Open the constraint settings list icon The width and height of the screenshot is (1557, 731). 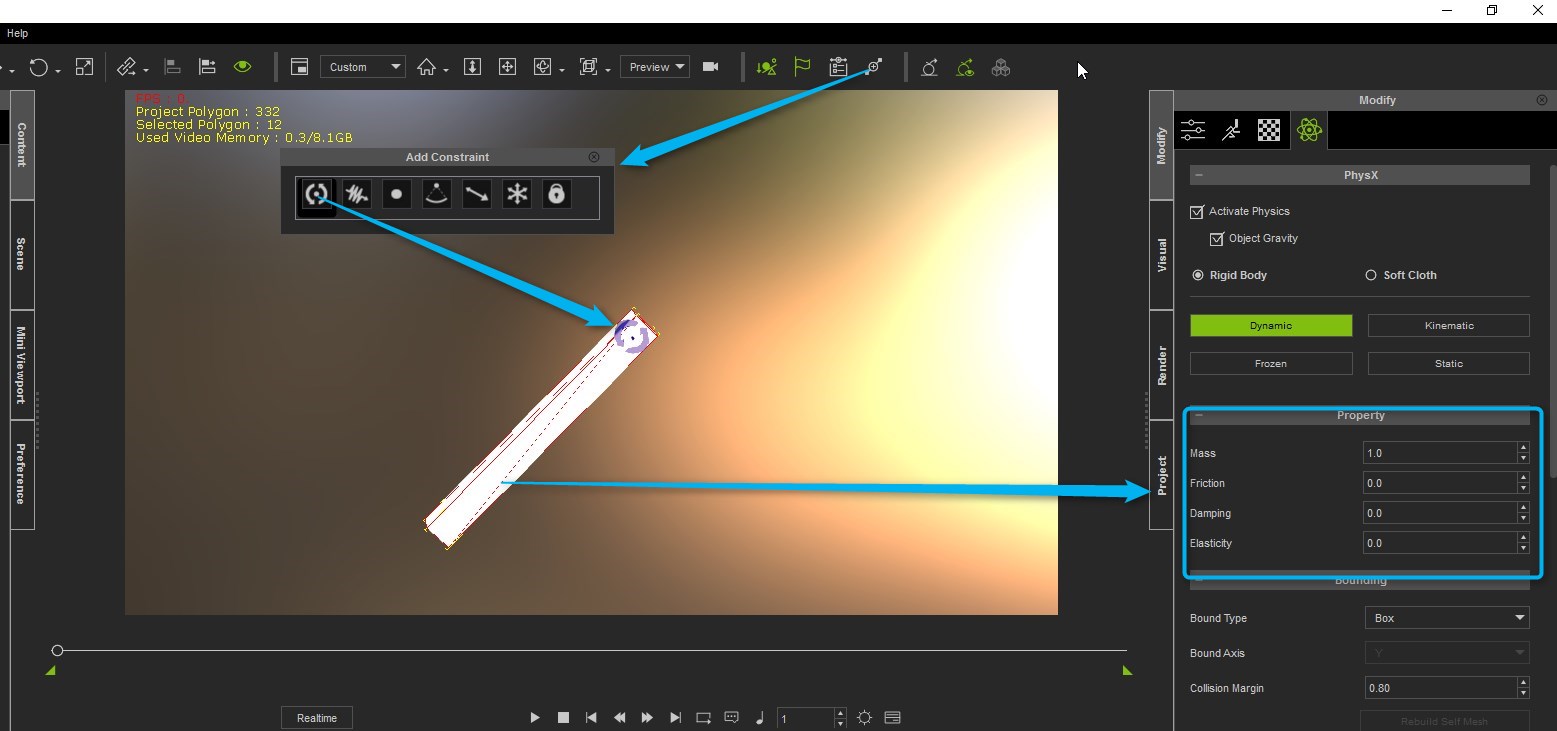838,67
